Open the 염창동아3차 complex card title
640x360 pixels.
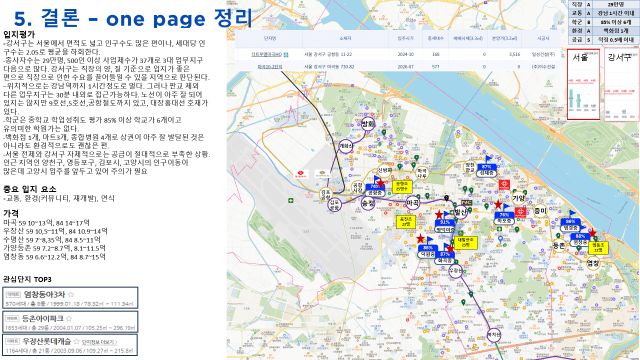click(44, 295)
